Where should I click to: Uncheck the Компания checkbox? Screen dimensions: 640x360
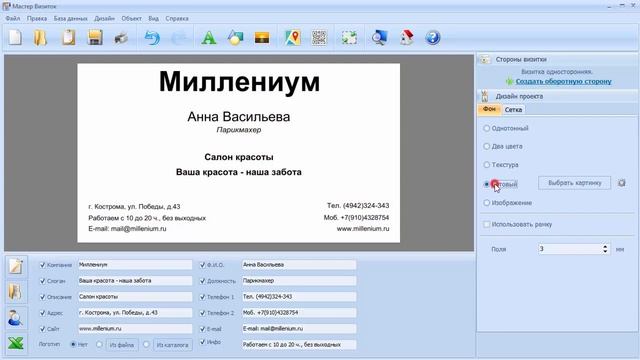point(42,265)
